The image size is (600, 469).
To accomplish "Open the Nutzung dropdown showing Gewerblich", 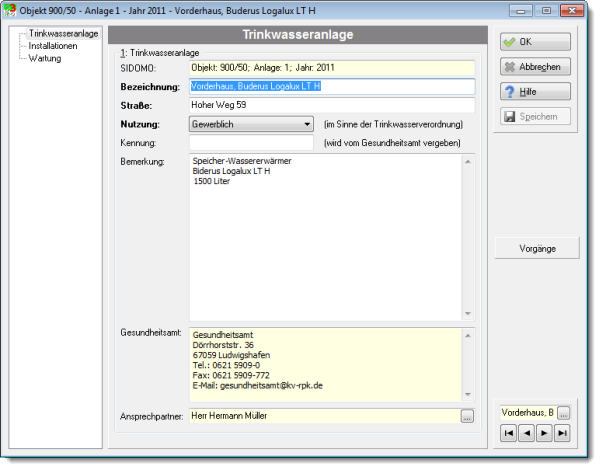I will click(x=251, y=124).
